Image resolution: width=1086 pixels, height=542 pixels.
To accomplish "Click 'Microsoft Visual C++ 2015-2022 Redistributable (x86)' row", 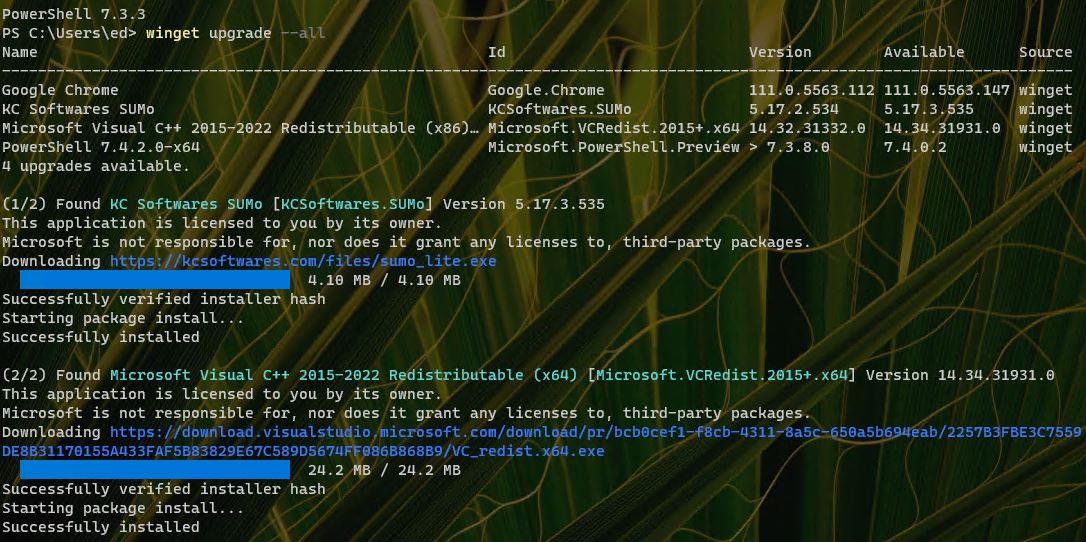I will (240, 128).
